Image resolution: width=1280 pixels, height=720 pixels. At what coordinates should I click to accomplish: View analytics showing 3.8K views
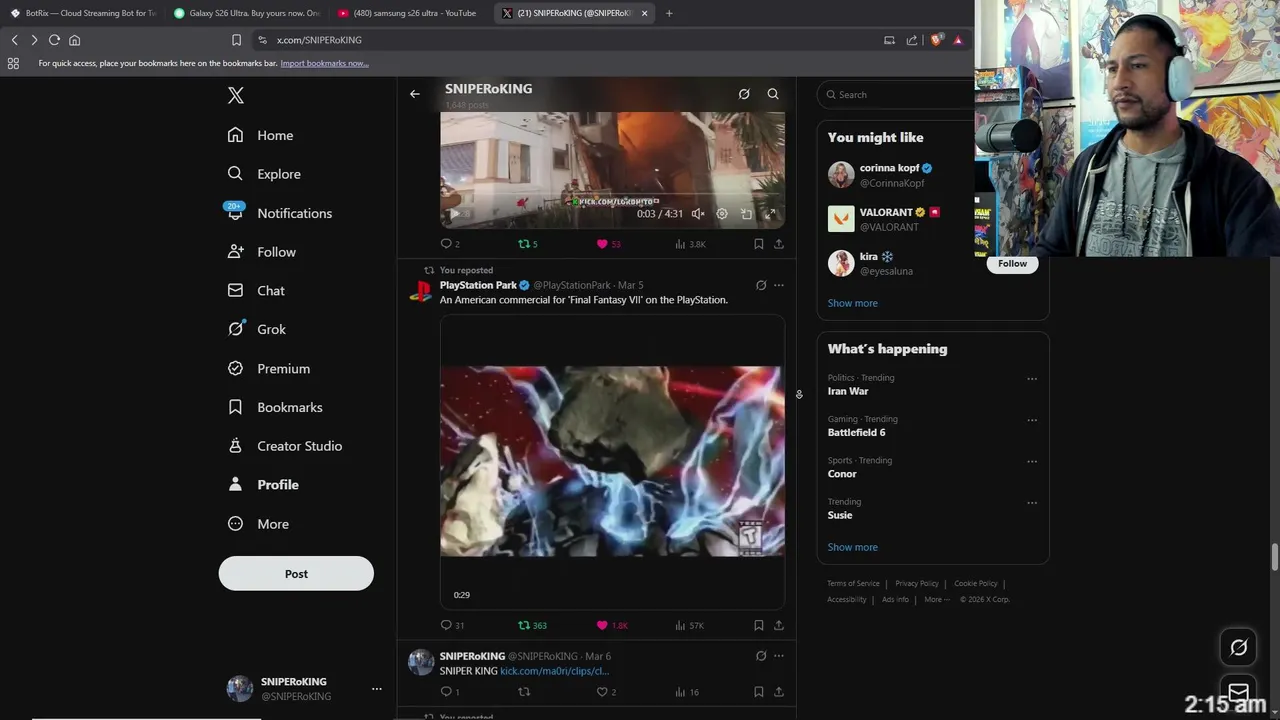690,244
